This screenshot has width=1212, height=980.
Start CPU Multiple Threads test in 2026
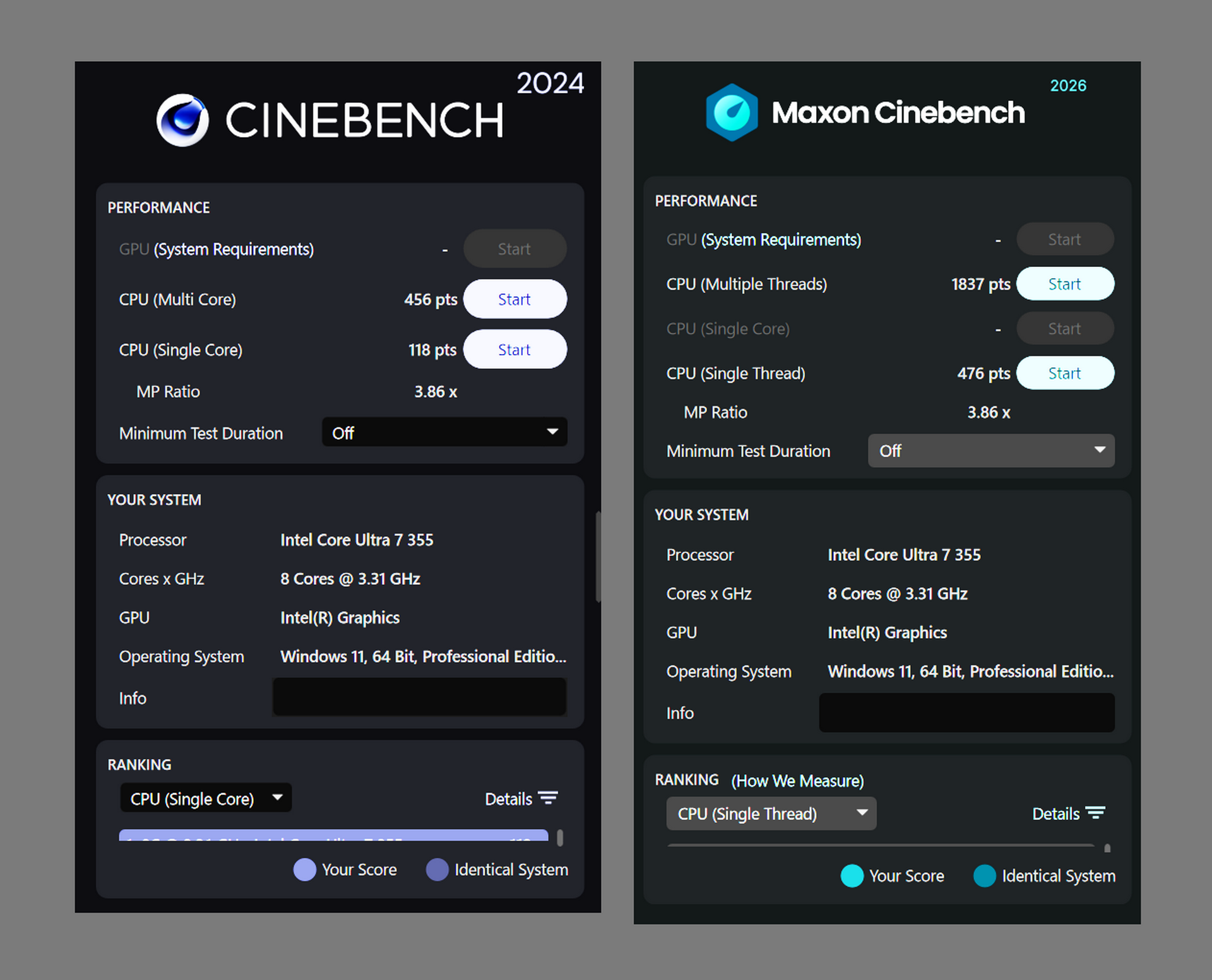point(1064,284)
